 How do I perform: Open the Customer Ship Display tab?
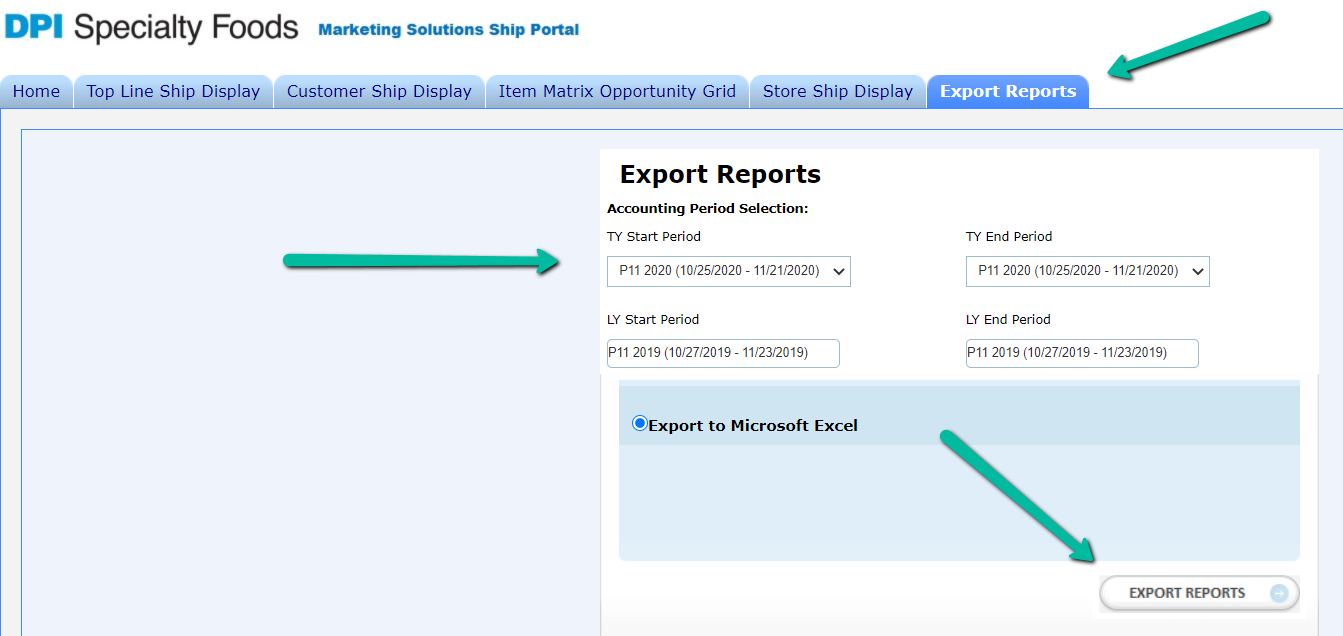point(379,92)
